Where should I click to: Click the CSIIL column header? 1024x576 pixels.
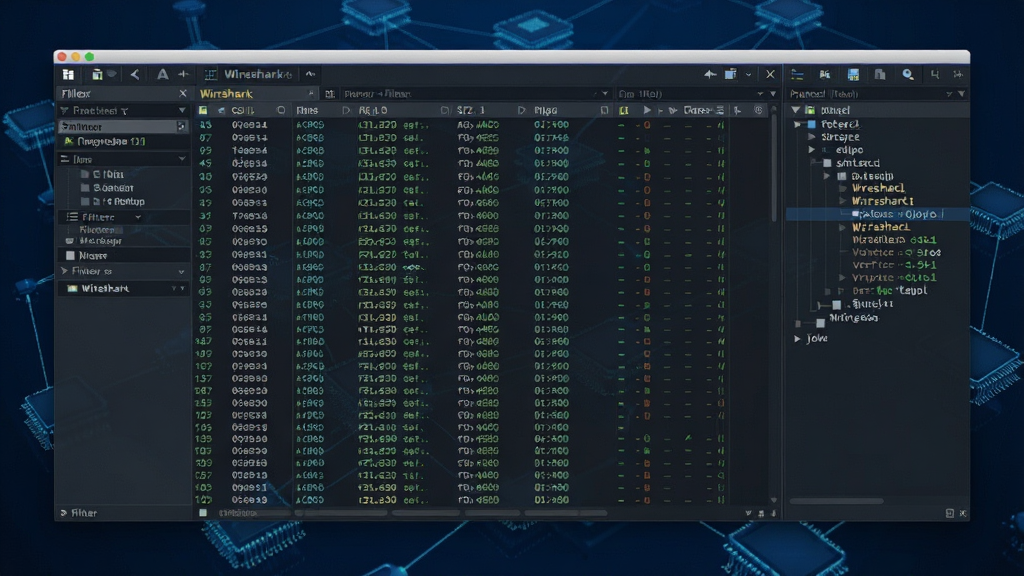click(242, 110)
